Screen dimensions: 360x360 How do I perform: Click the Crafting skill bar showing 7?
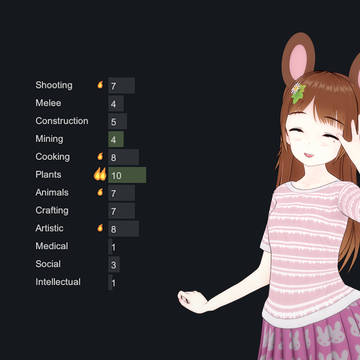(x=121, y=211)
